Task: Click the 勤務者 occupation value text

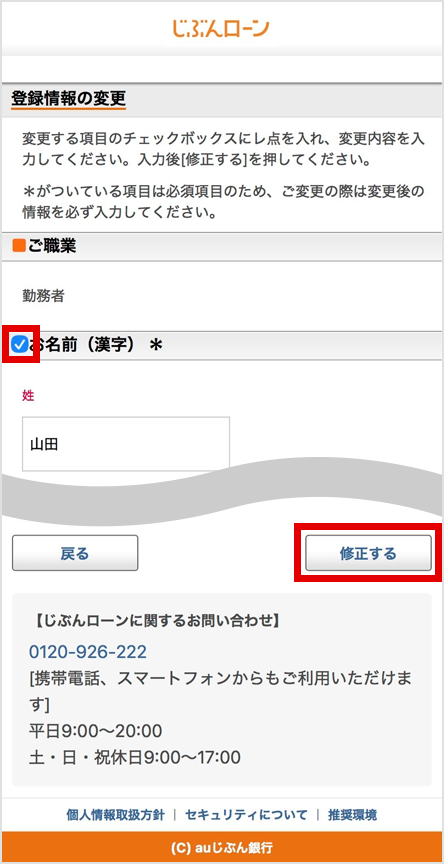Action: pos(44,296)
